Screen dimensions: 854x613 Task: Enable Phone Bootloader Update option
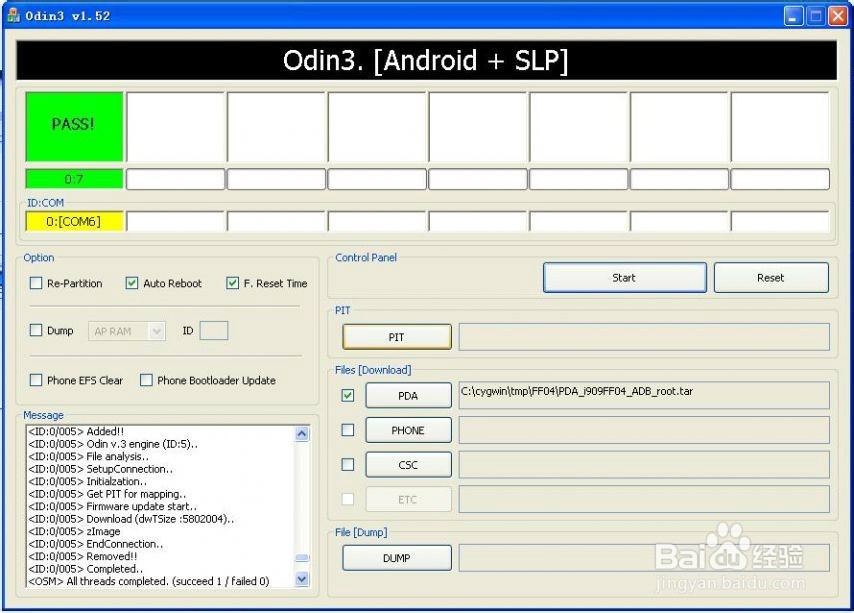coord(147,380)
